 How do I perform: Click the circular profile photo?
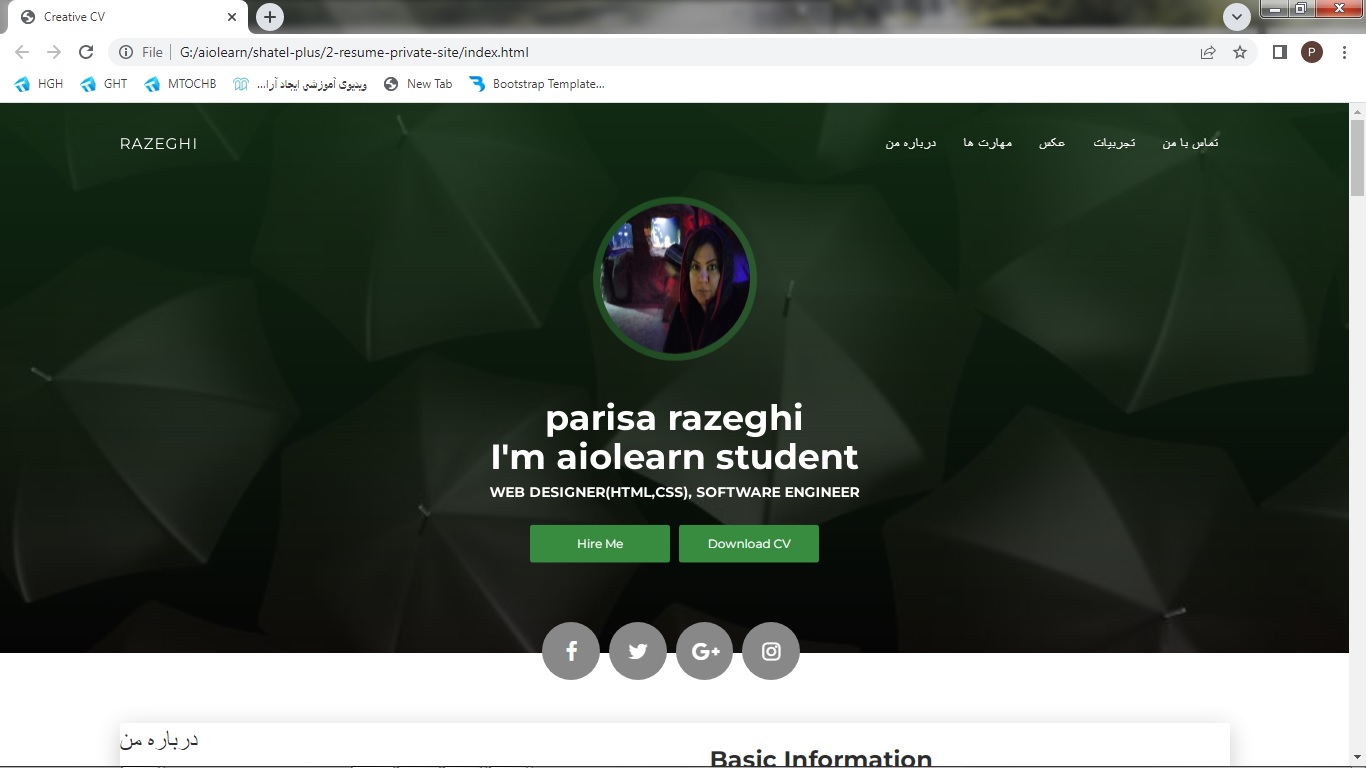(675, 279)
